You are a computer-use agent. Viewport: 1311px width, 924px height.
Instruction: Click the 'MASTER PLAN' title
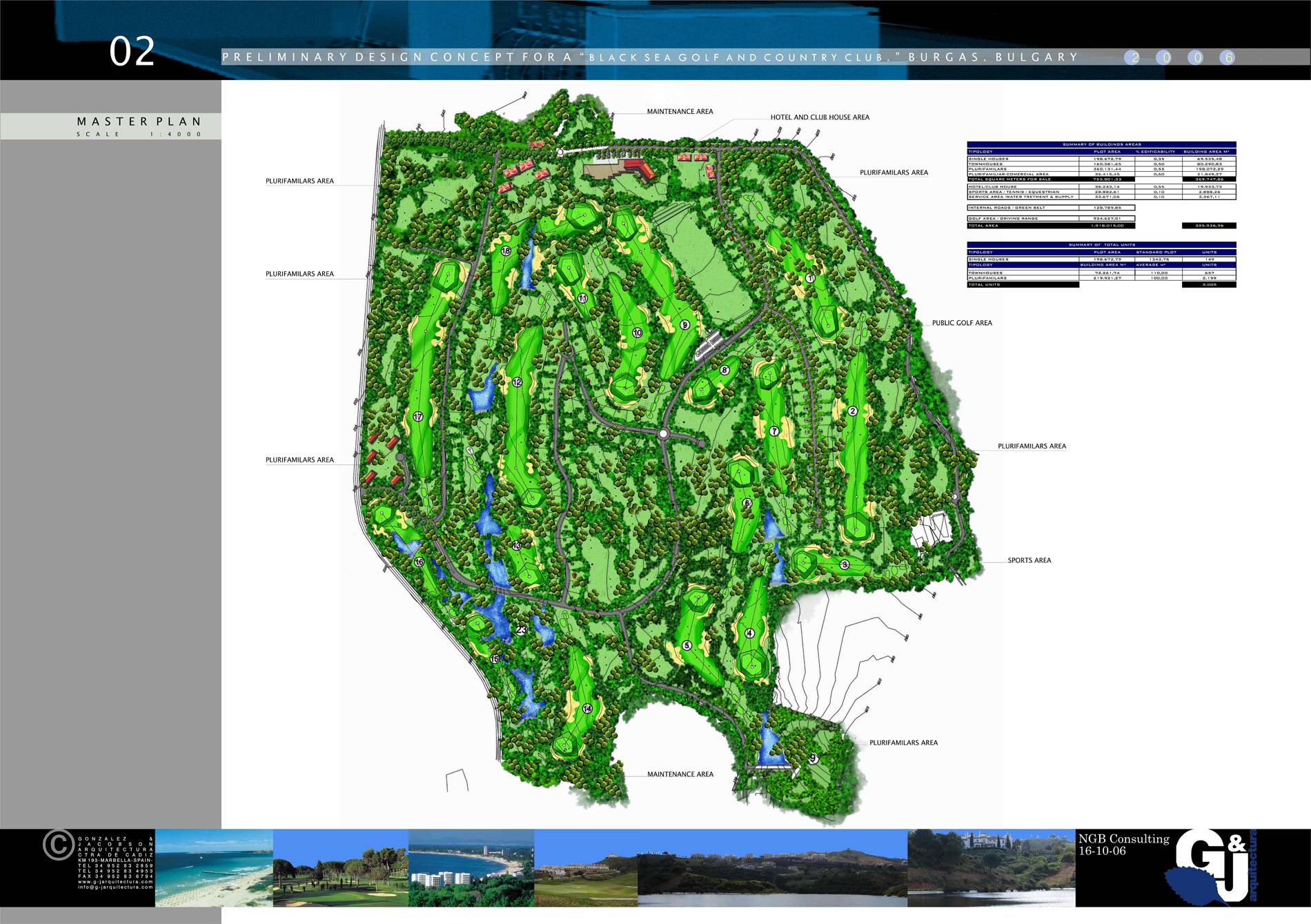coord(139,121)
